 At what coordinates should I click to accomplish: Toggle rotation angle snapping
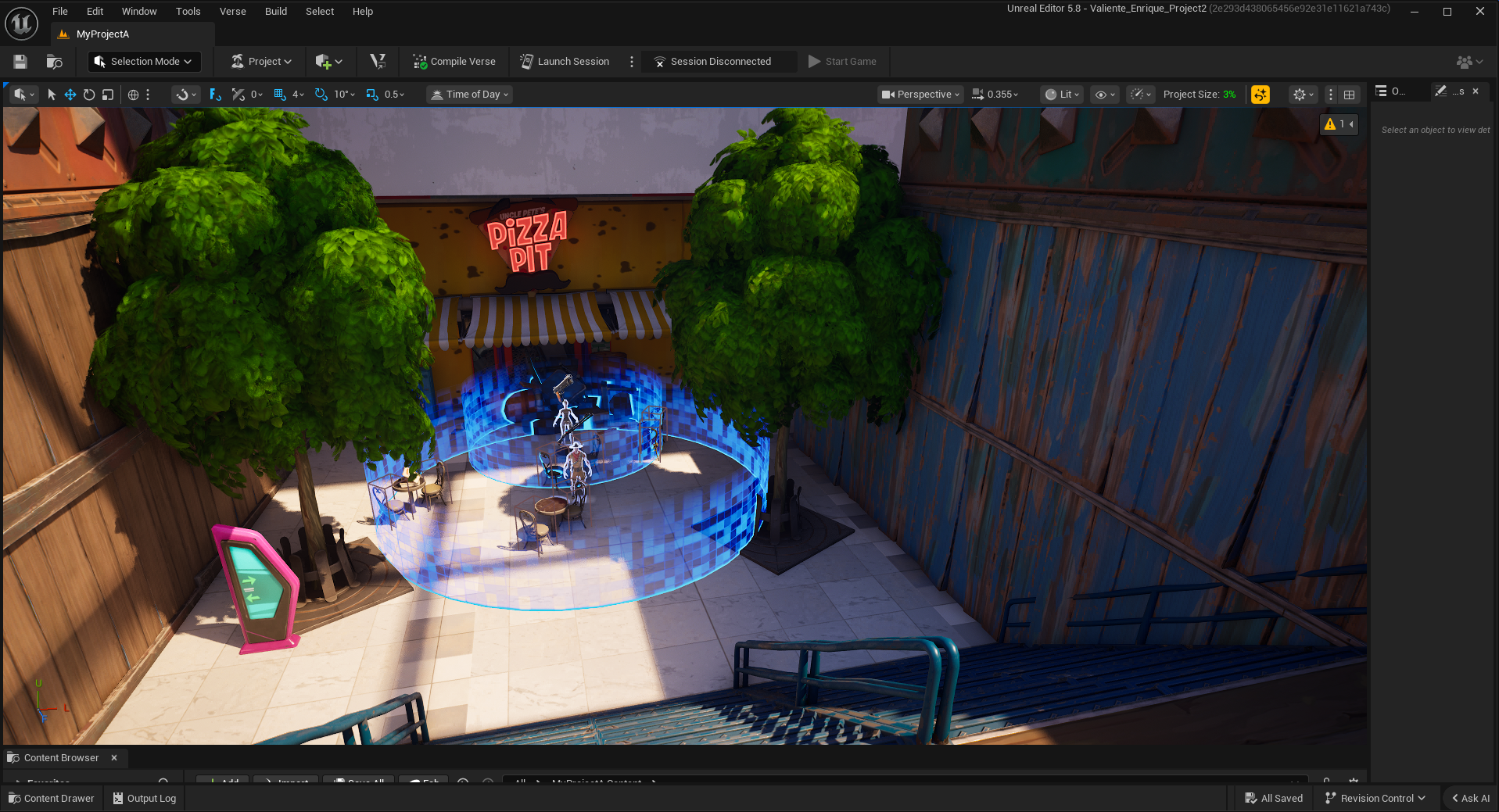tap(321, 95)
